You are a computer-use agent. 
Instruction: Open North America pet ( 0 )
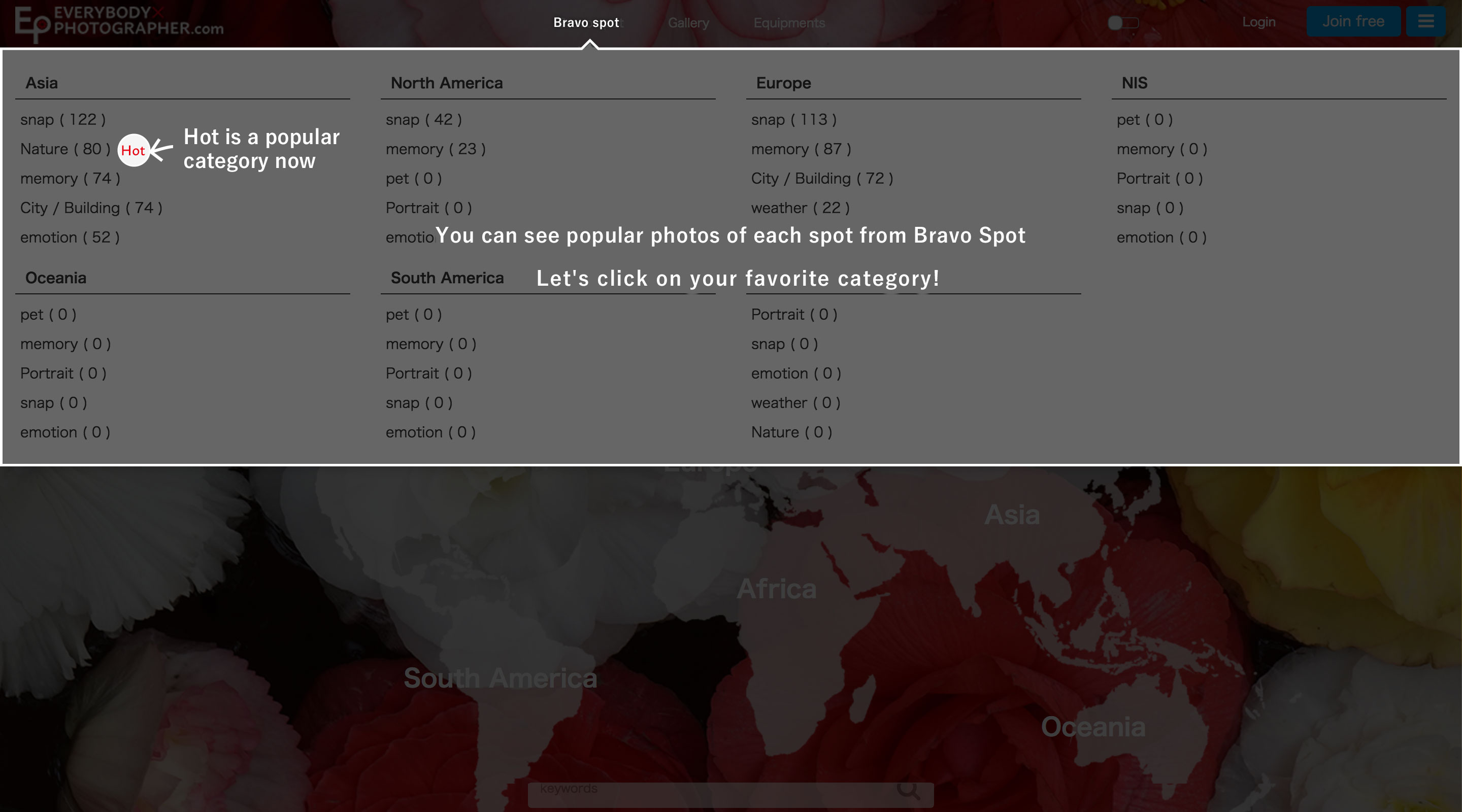coord(414,179)
